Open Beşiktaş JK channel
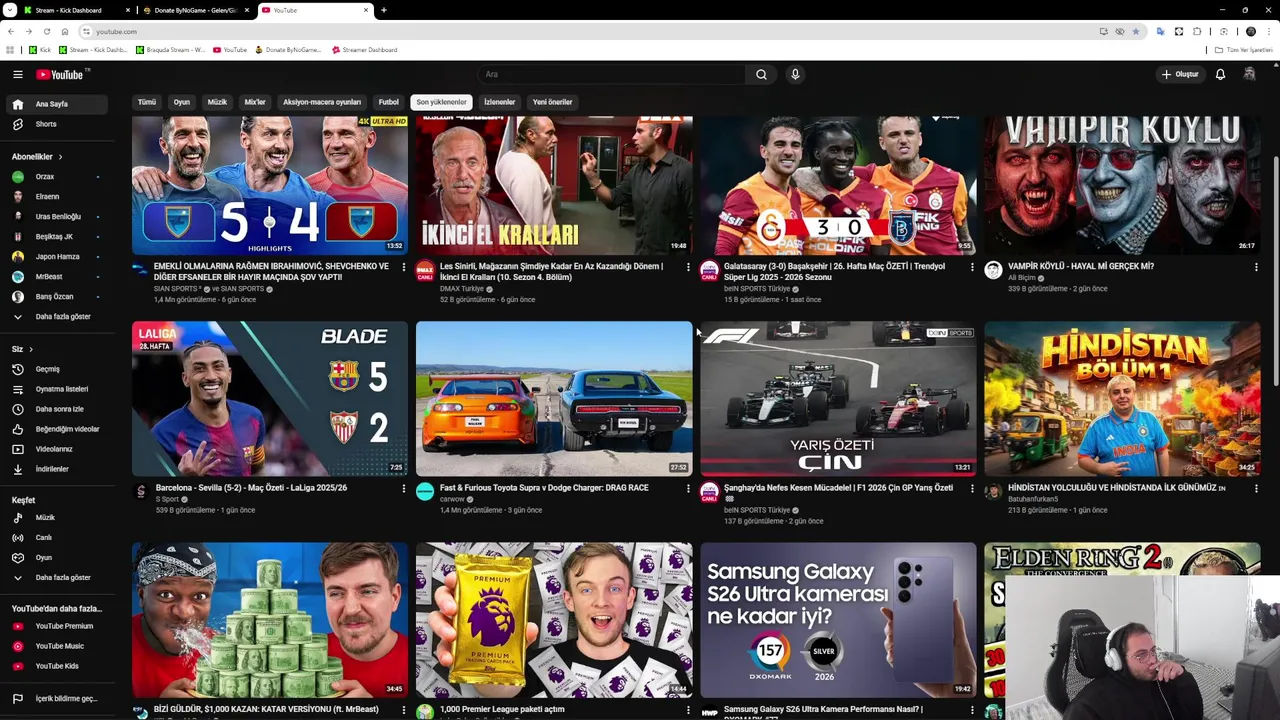This screenshot has height=720, width=1280. (x=59, y=236)
